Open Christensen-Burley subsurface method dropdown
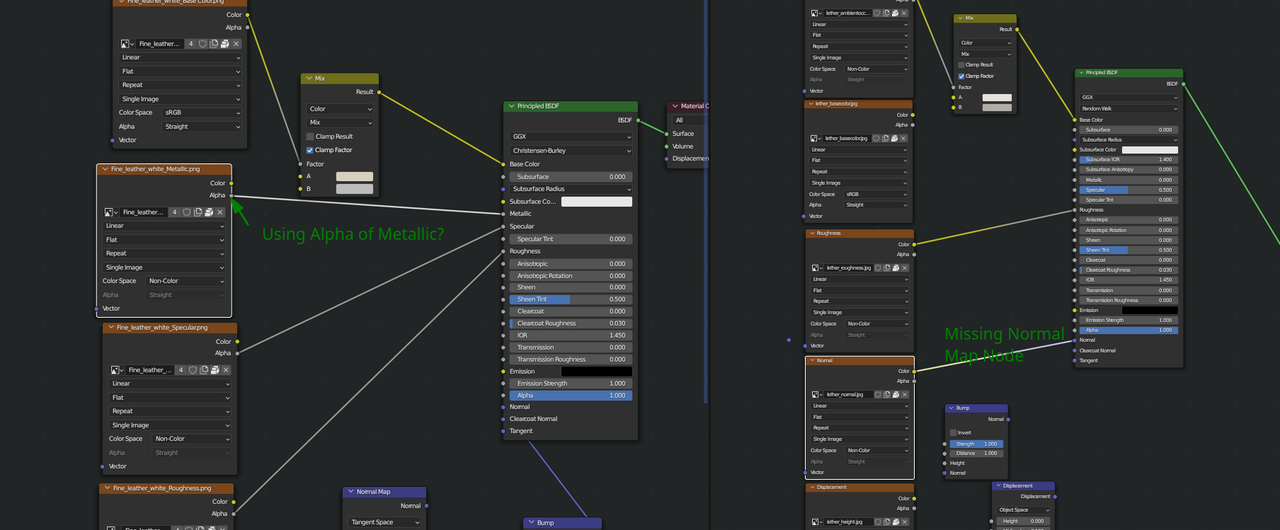The height and width of the screenshot is (530, 1280). tap(571, 151)
